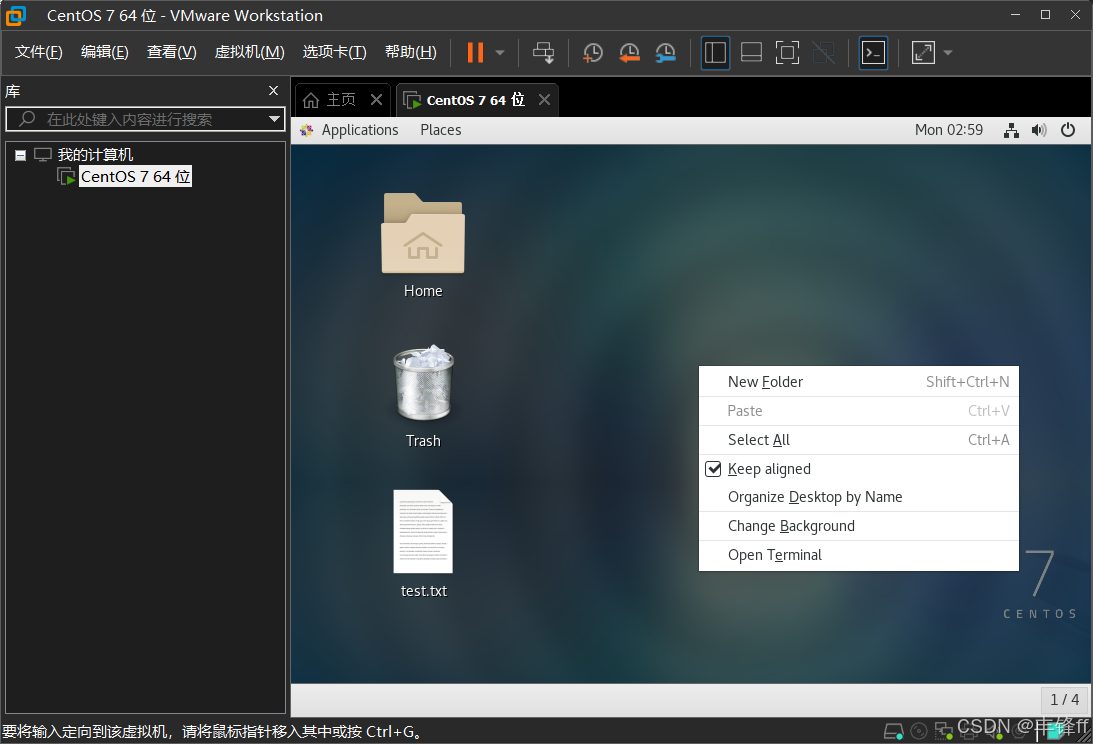
Task: Take a snapshot of the VM
Action: click(x=593, y=52)
